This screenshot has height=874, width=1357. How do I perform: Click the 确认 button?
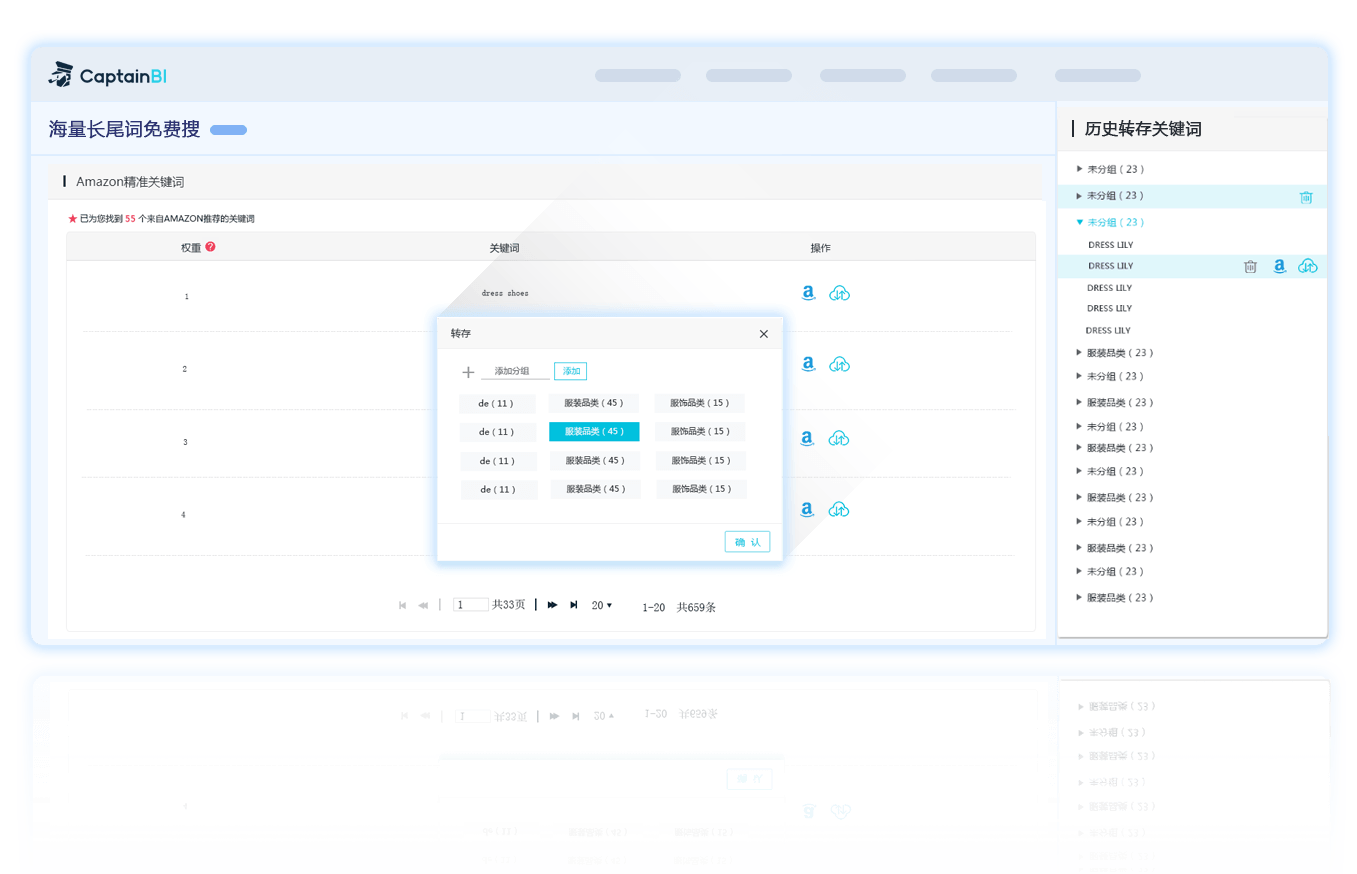747,542
